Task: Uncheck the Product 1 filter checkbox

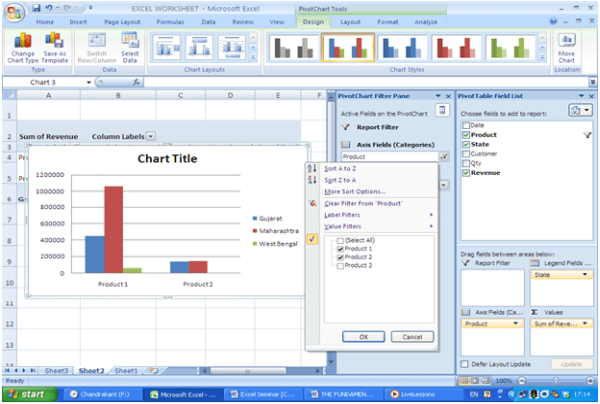Action: (x=337, y=248)
